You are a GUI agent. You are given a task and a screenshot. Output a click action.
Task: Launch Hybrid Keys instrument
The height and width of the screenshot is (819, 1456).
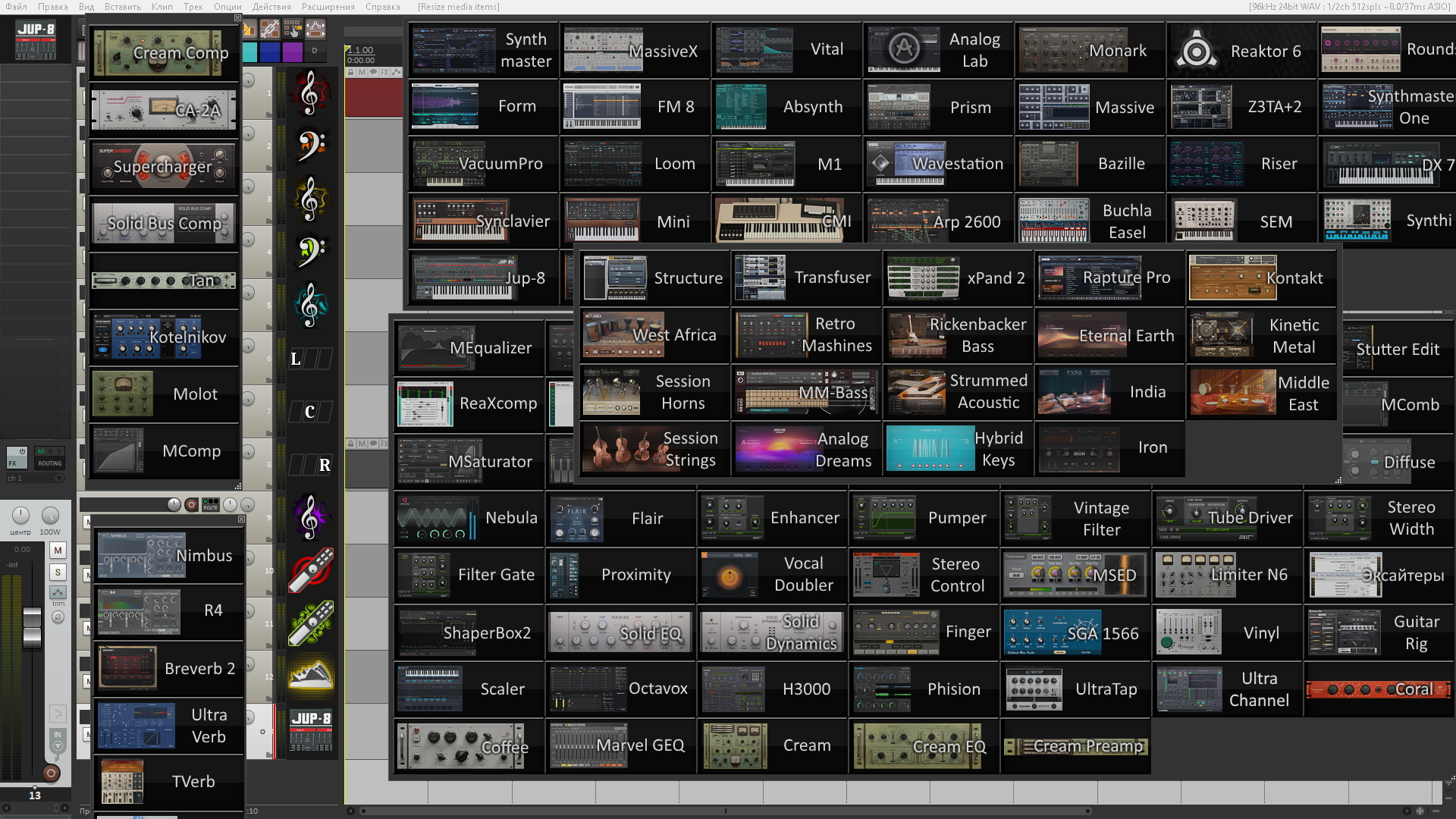click(x=958, y=448)
